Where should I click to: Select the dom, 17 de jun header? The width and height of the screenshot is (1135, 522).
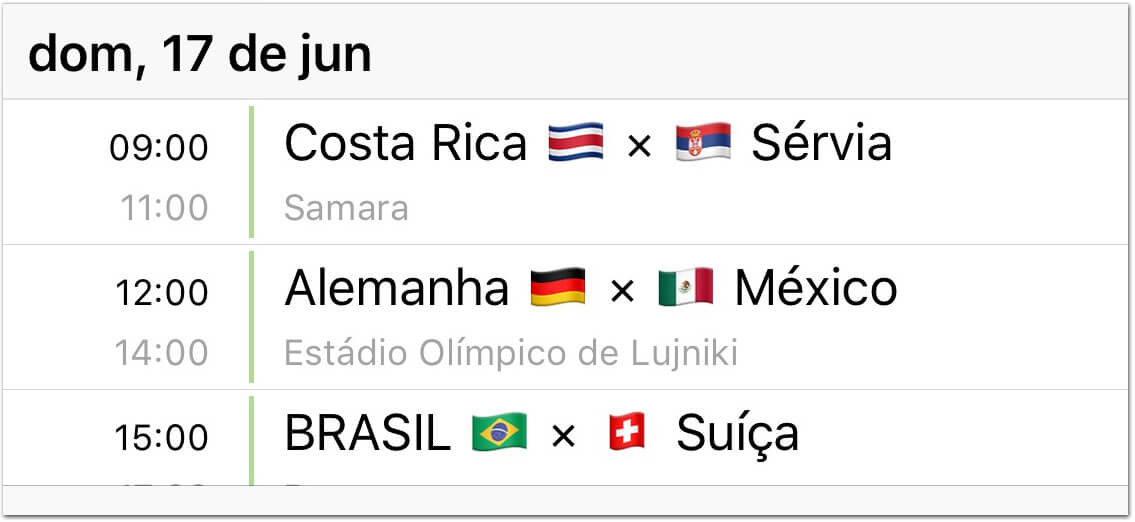click(x=200, y=54)
